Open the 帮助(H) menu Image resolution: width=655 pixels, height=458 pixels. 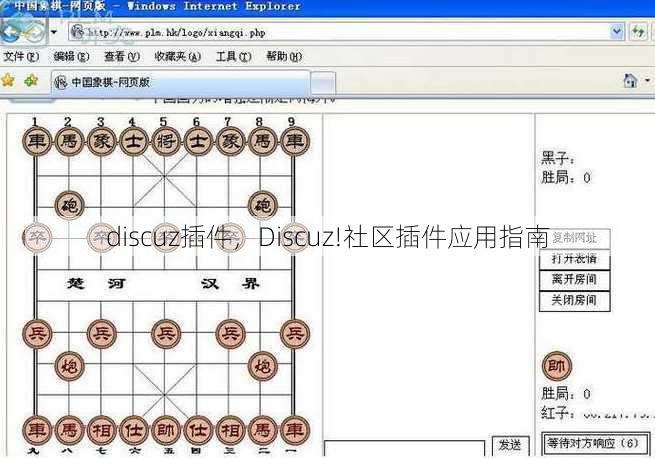pos(284,56)
